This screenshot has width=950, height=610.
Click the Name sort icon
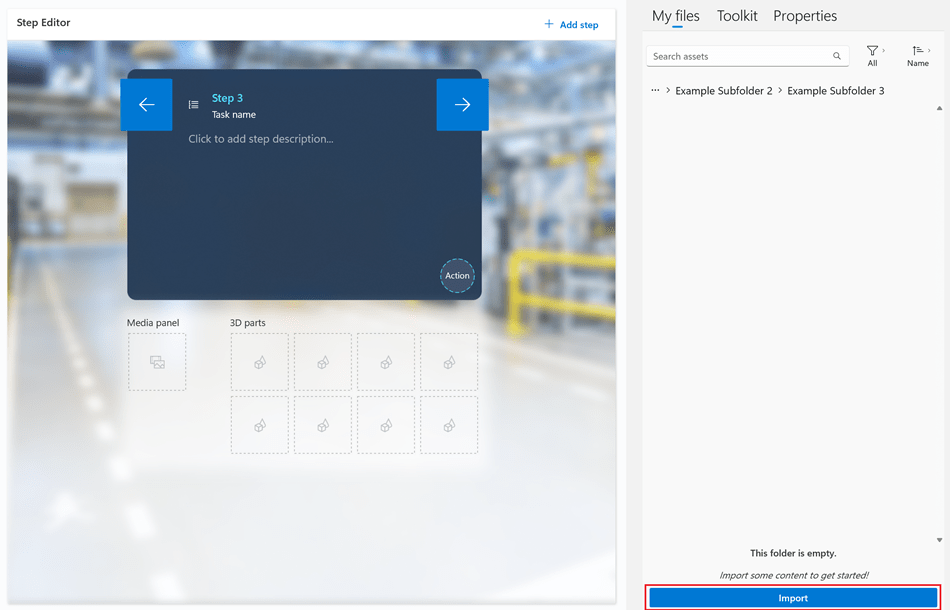point(916,52)
